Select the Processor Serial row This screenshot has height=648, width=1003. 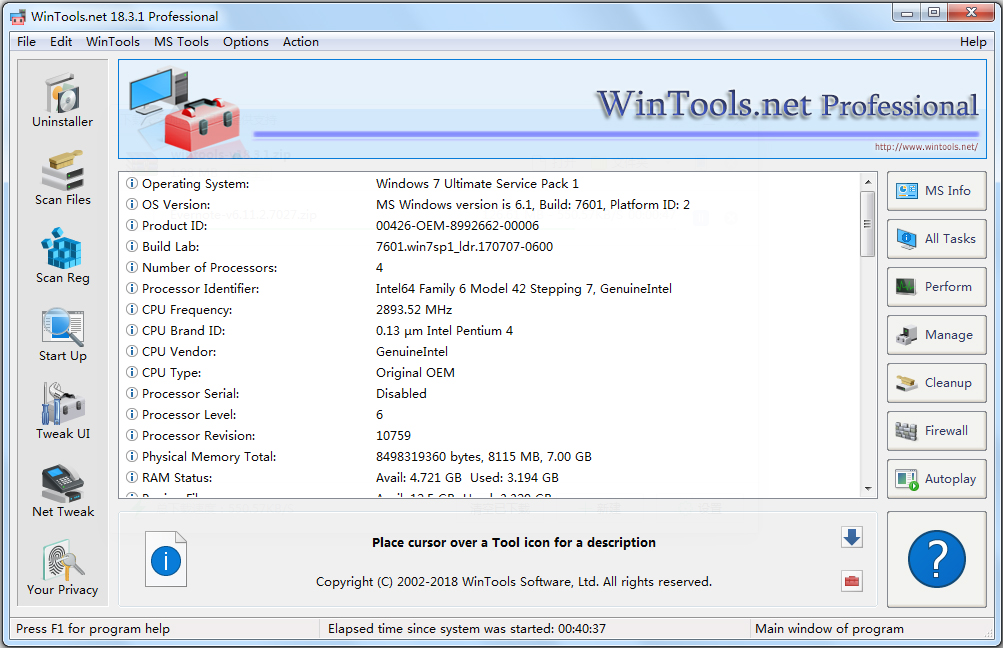tap(489, 393)
